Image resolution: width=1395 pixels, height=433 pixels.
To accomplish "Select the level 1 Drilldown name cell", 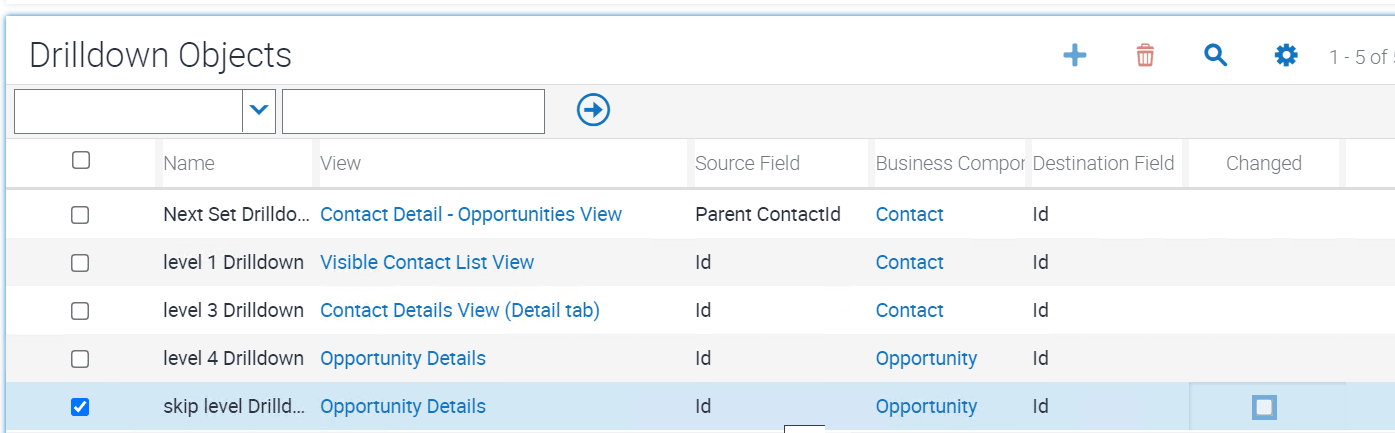I will (233, 263).
